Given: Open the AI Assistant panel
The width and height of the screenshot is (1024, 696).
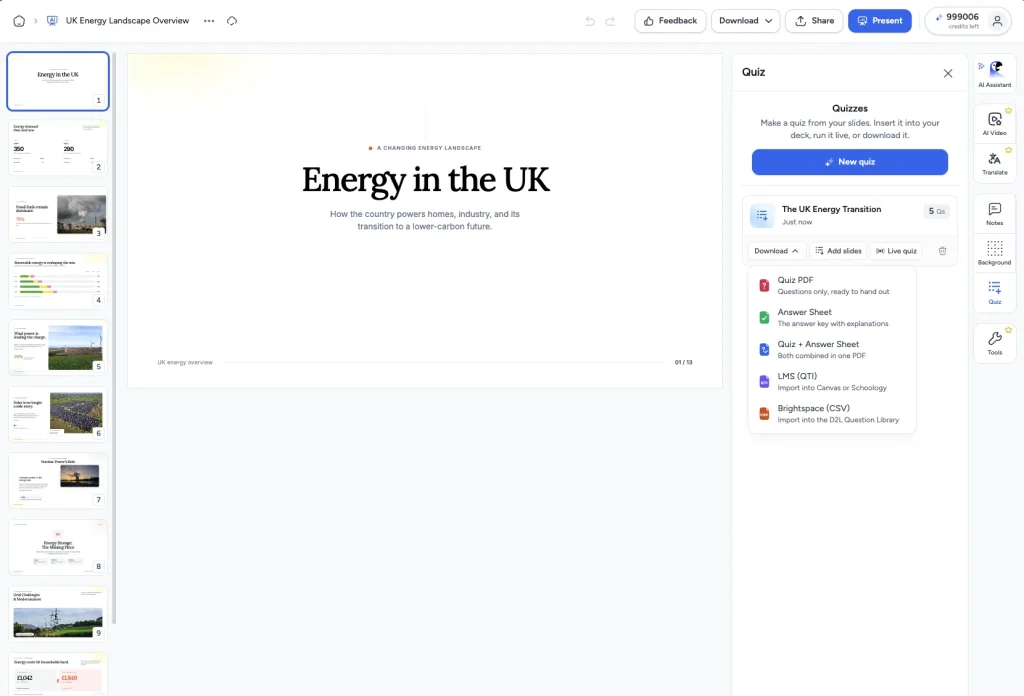Looking at the screenshot, I should [995, 73].
